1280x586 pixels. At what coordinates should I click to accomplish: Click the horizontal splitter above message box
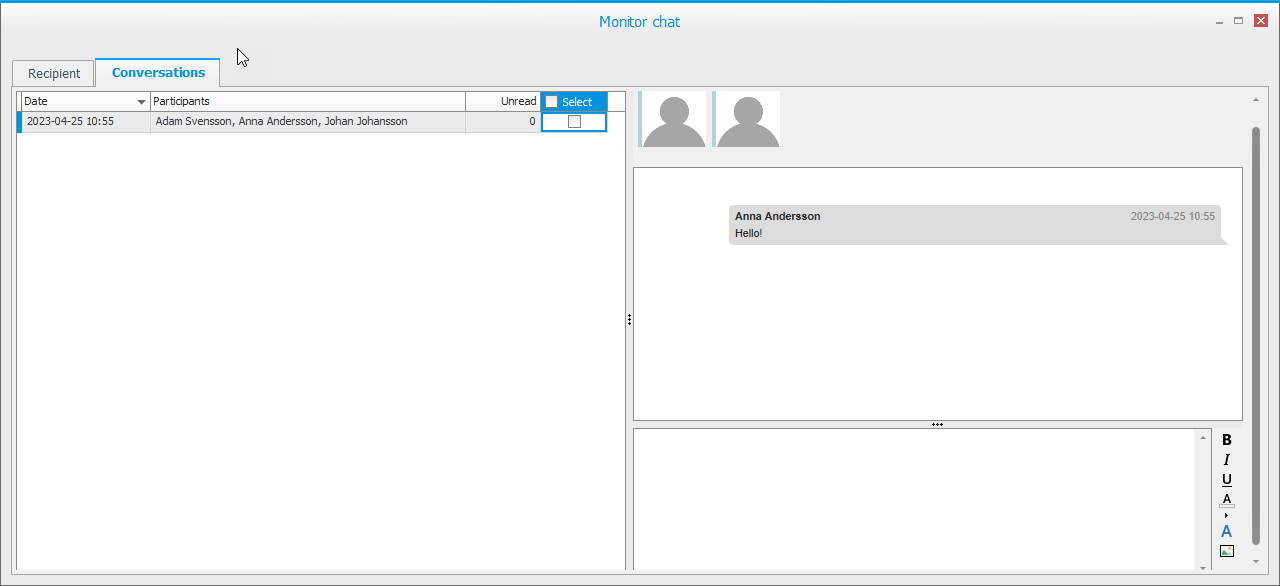pos(937,424)
